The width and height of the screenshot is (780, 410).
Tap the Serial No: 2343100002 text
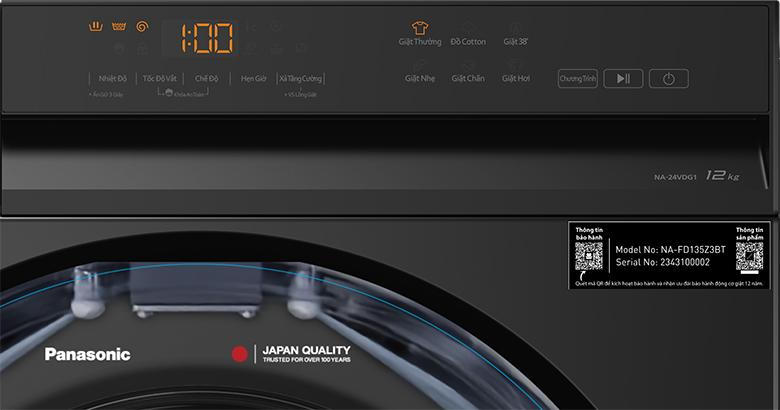pos(663,262)
